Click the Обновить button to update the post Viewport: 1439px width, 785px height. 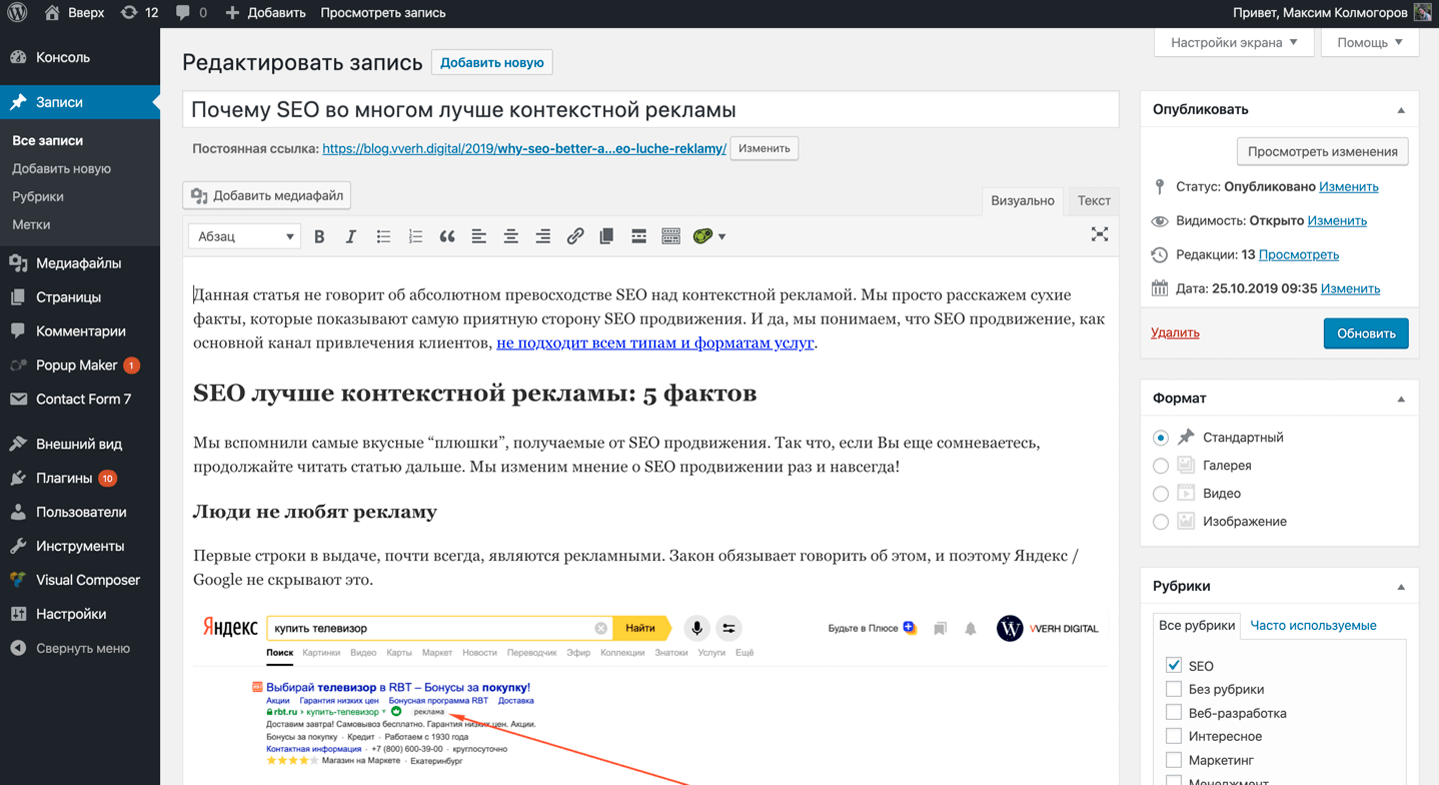(1365, 333)
